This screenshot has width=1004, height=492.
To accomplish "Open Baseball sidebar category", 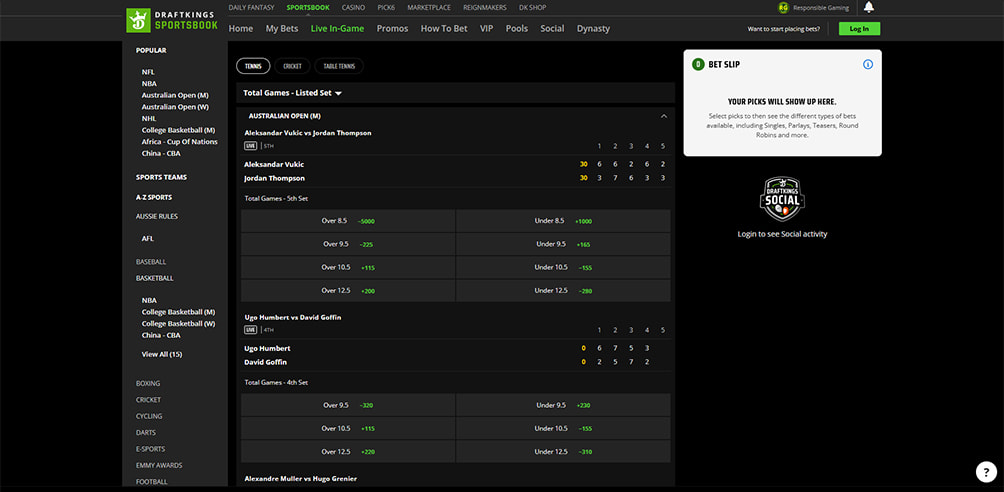I will [150, 262].
